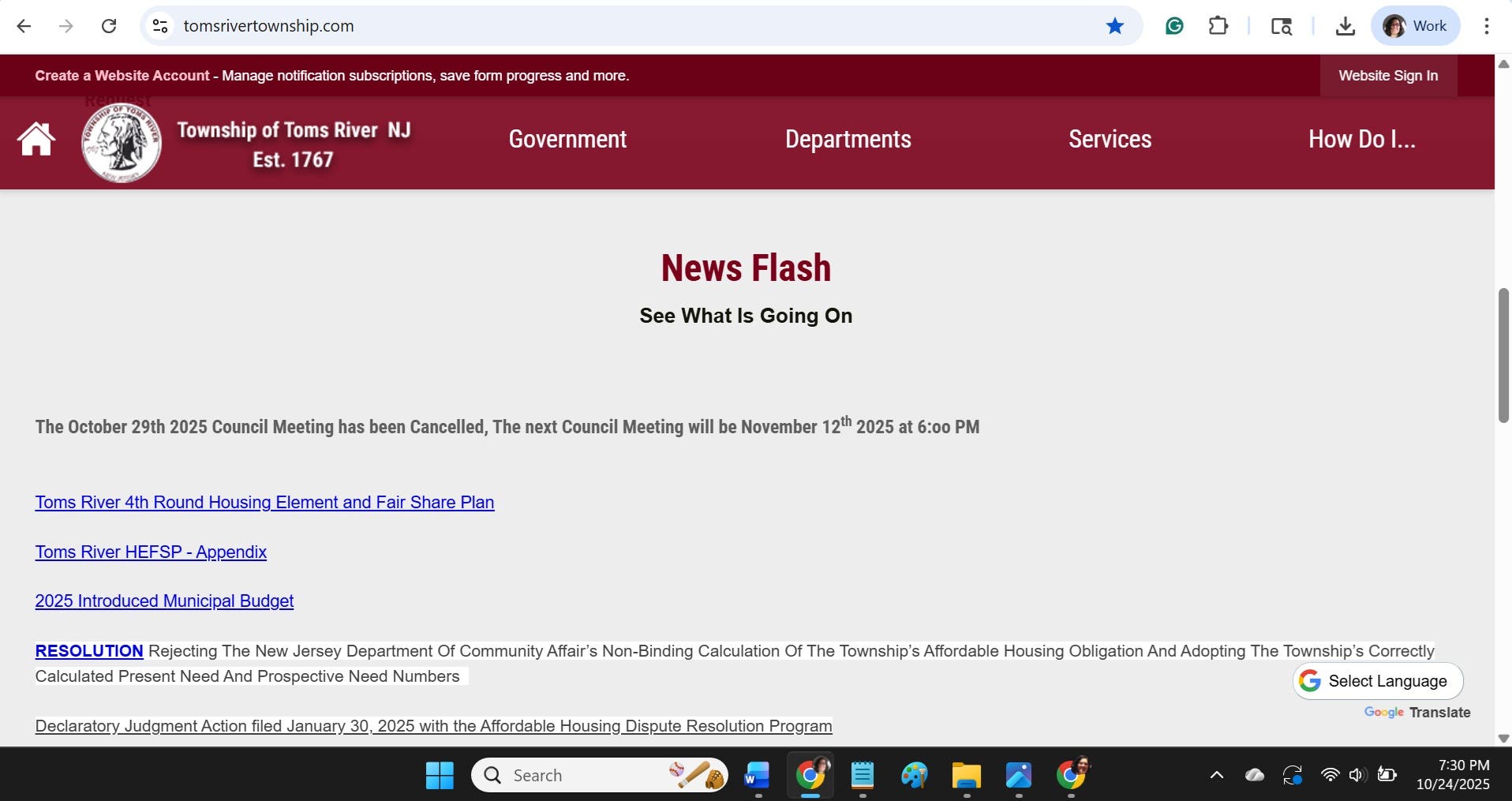Bookmark star icon in address bar
The image size is (1512, 801).
coord(1114,26)
